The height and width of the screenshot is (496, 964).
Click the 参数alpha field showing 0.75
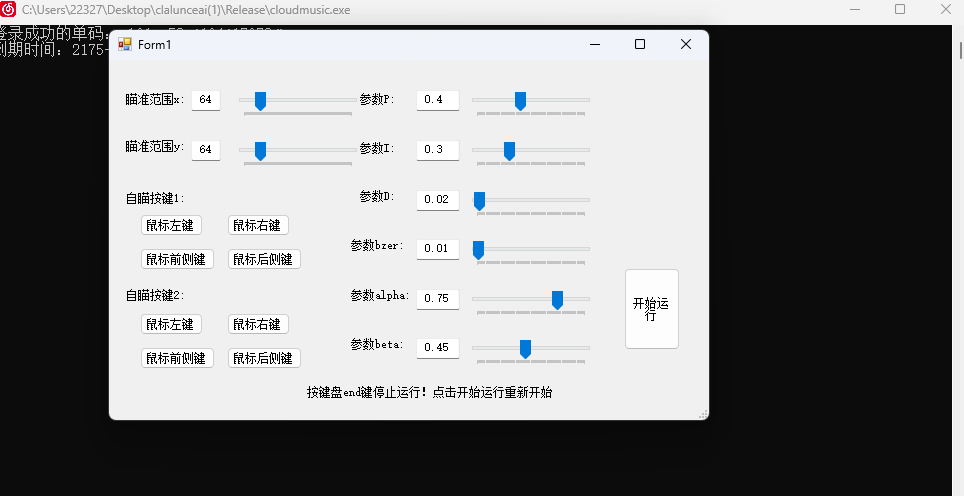pos(438,299)
